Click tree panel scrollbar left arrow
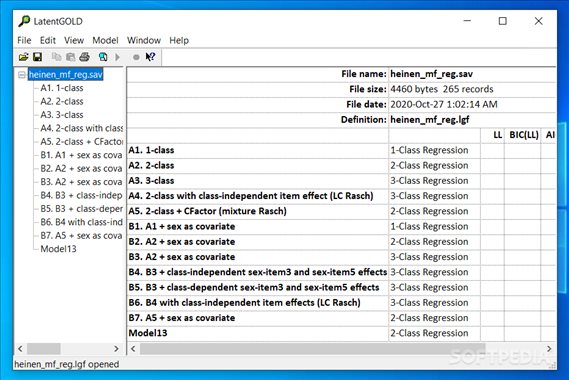The height and width of the screenshot is (380, 569). [20, 349]
